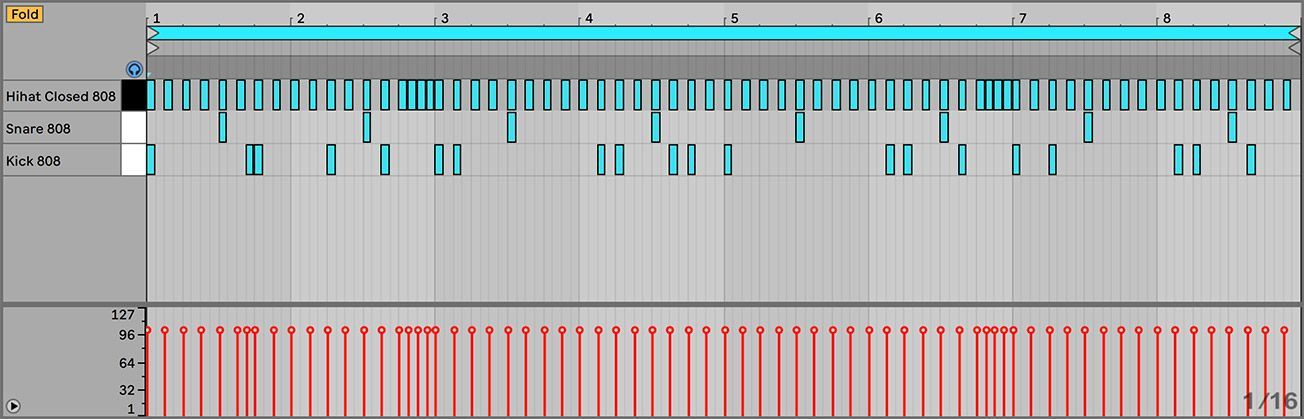The image size is (1304, 419).
Task: Select the snare note in bar 3
Action: (x=512, y=128)
